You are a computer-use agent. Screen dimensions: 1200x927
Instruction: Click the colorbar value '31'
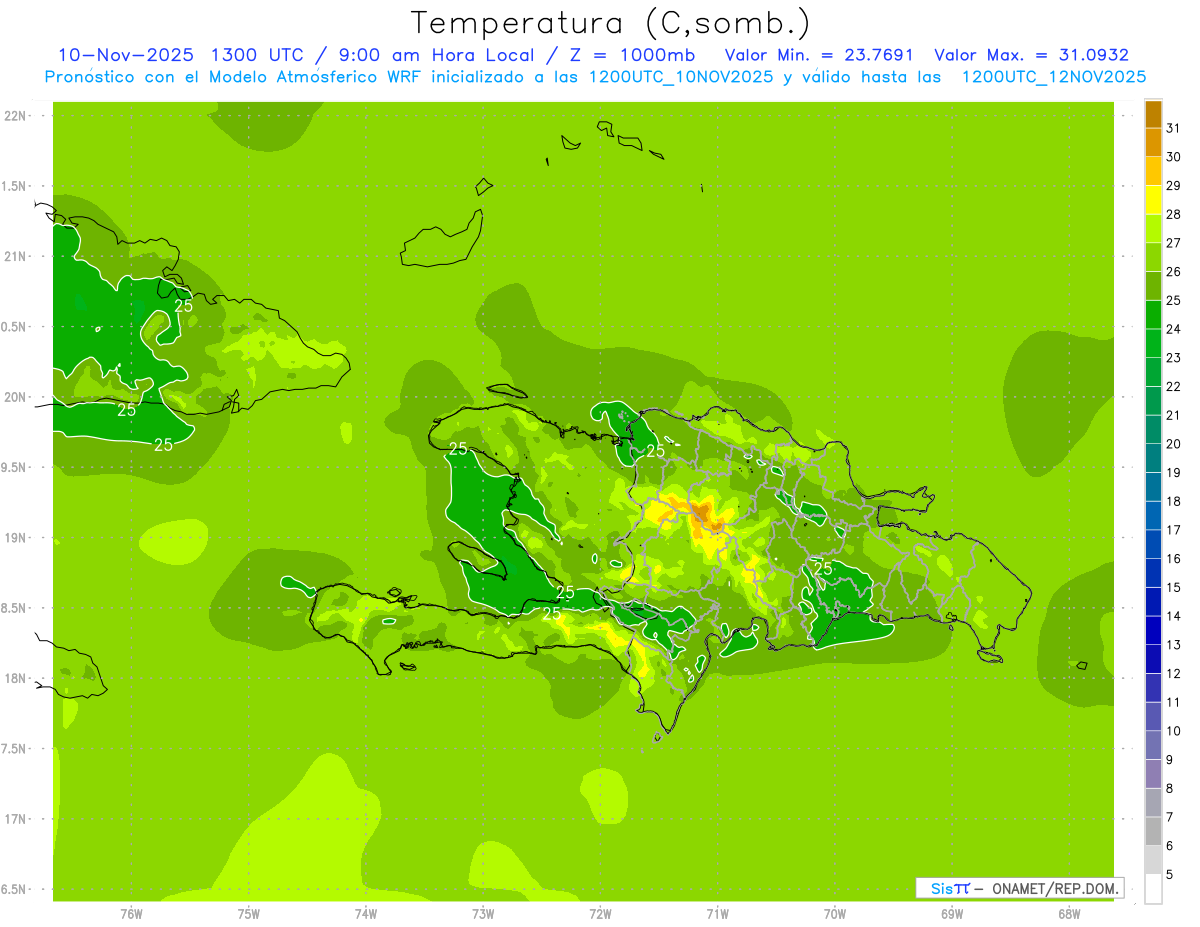(1173, 128)
